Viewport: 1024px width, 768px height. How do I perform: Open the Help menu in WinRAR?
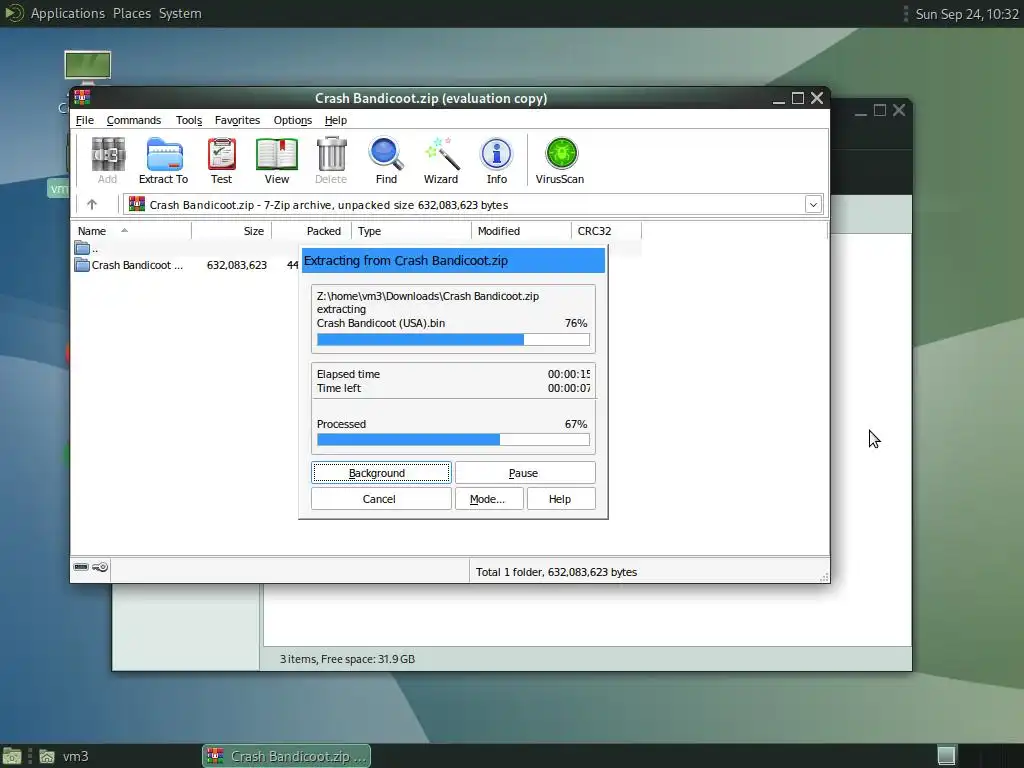pos(336,120)
